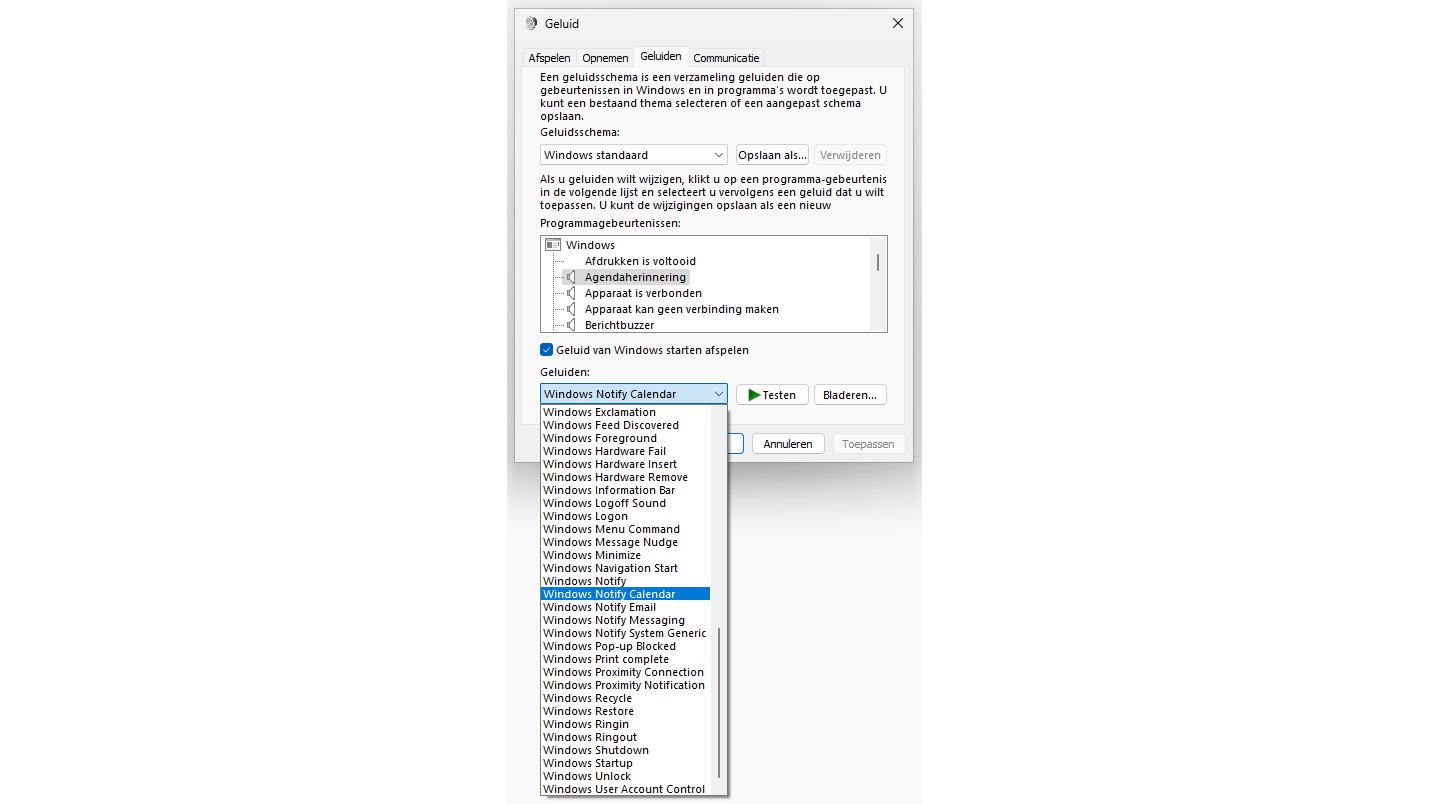This screenshot has width=1429, height=804.
Task: Click the speaker icon beside Agendaherinnering
Action: 571,277
